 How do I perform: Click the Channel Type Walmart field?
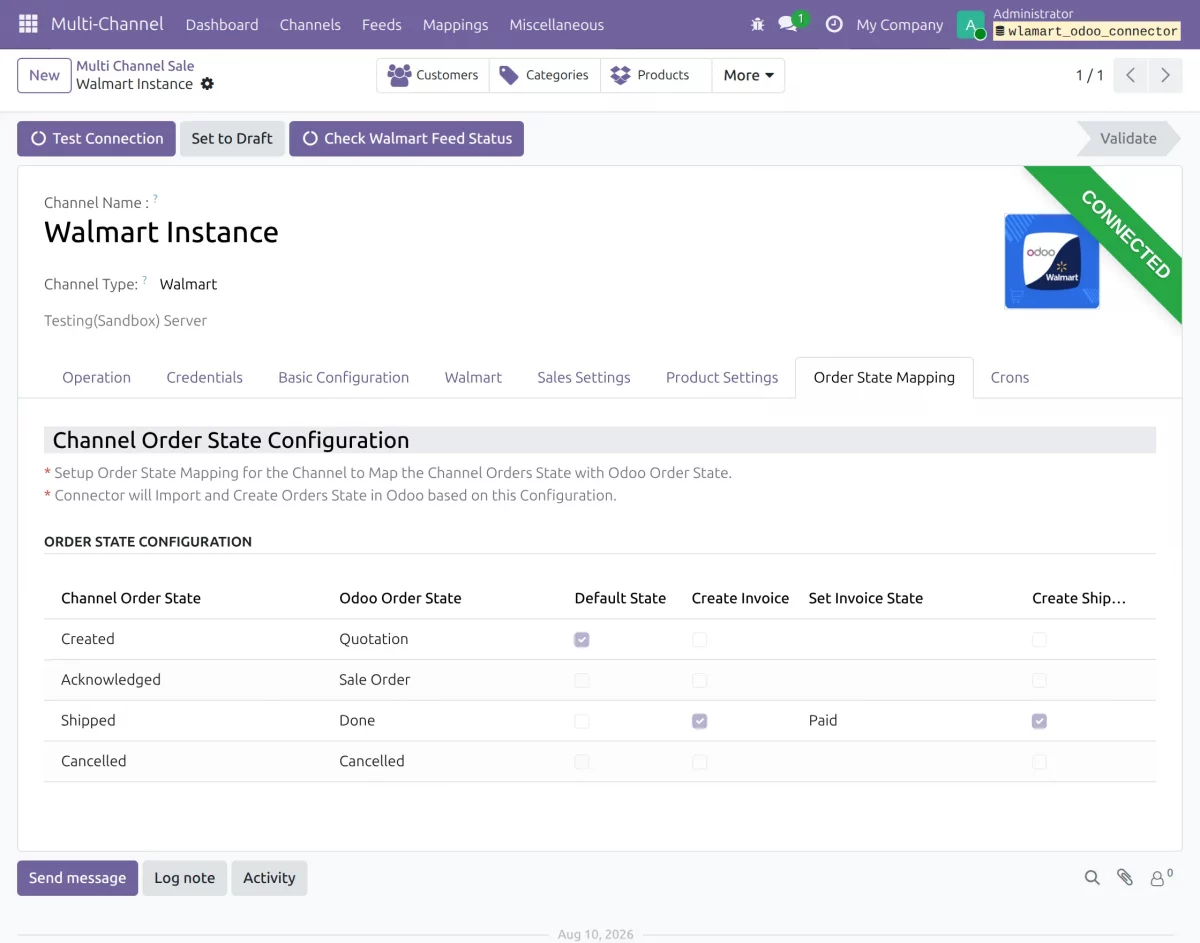(188, 284)
